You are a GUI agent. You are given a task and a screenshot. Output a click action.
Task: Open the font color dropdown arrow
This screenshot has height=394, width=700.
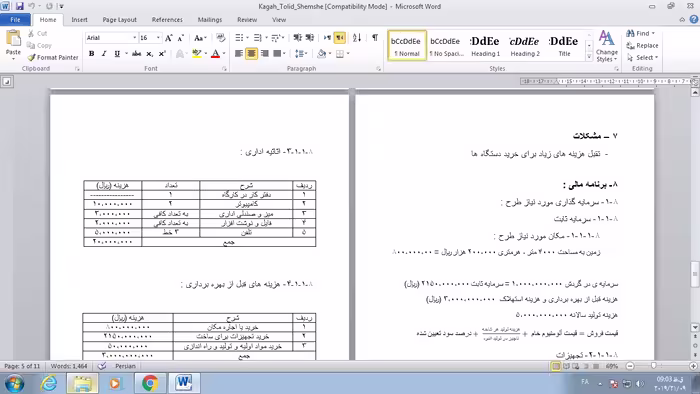[x=224, y=54]
